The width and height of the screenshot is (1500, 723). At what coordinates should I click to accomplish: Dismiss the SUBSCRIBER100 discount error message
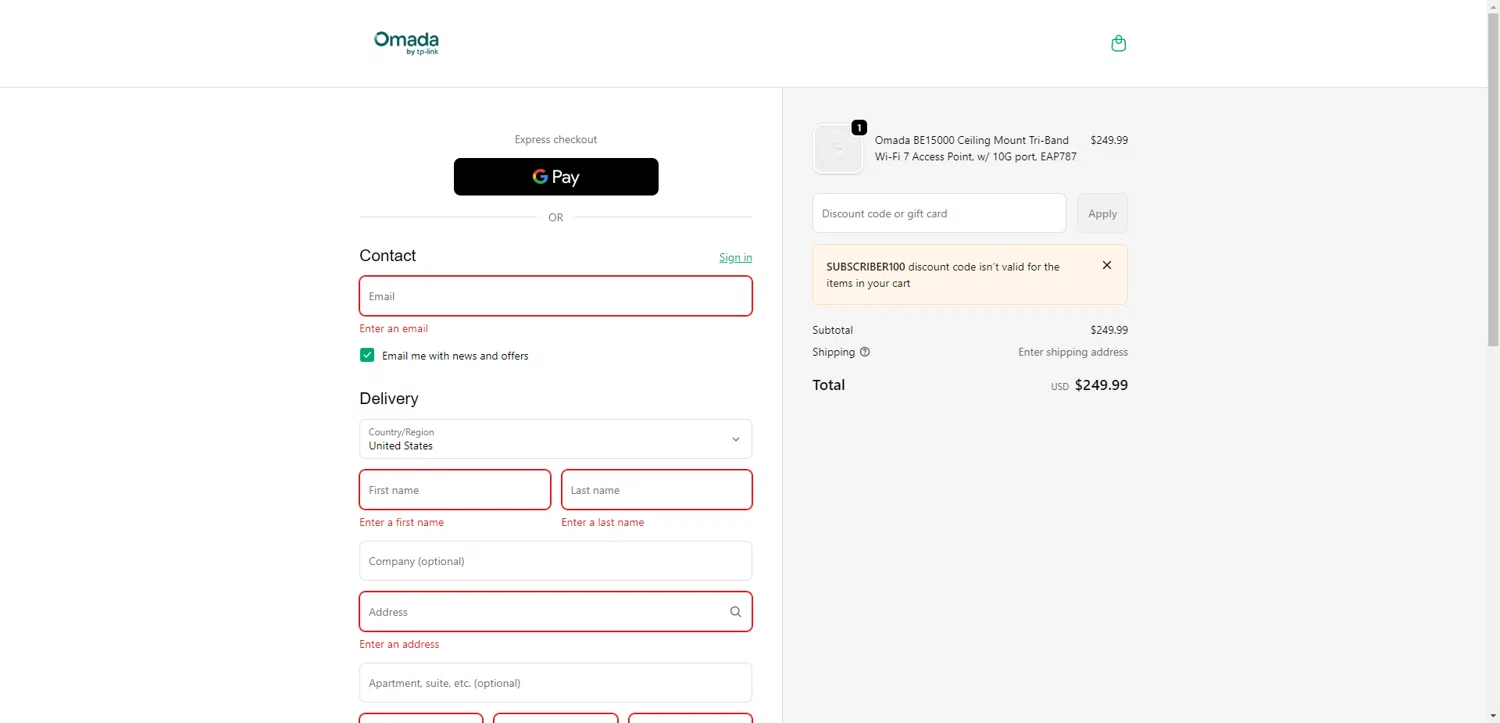tap(1106, 265)
